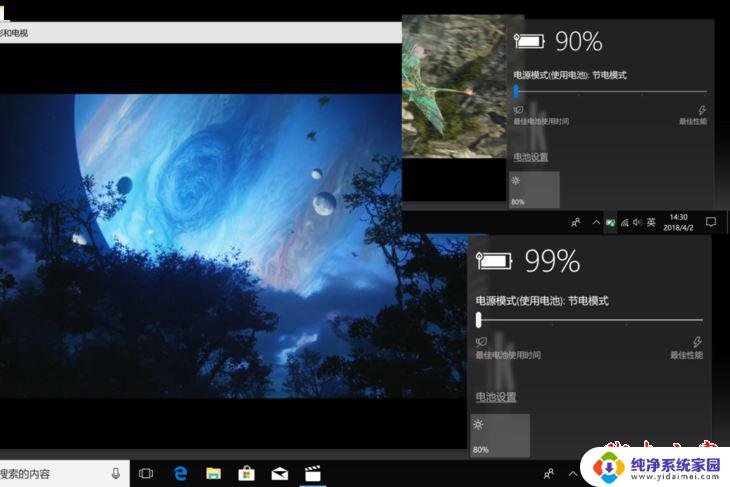The width and height of the screenshot is (730, 487).
Task: Click 最佳电池使用时间 label in 99% panel
Action: pyautogui.click(x=508, y=355)
